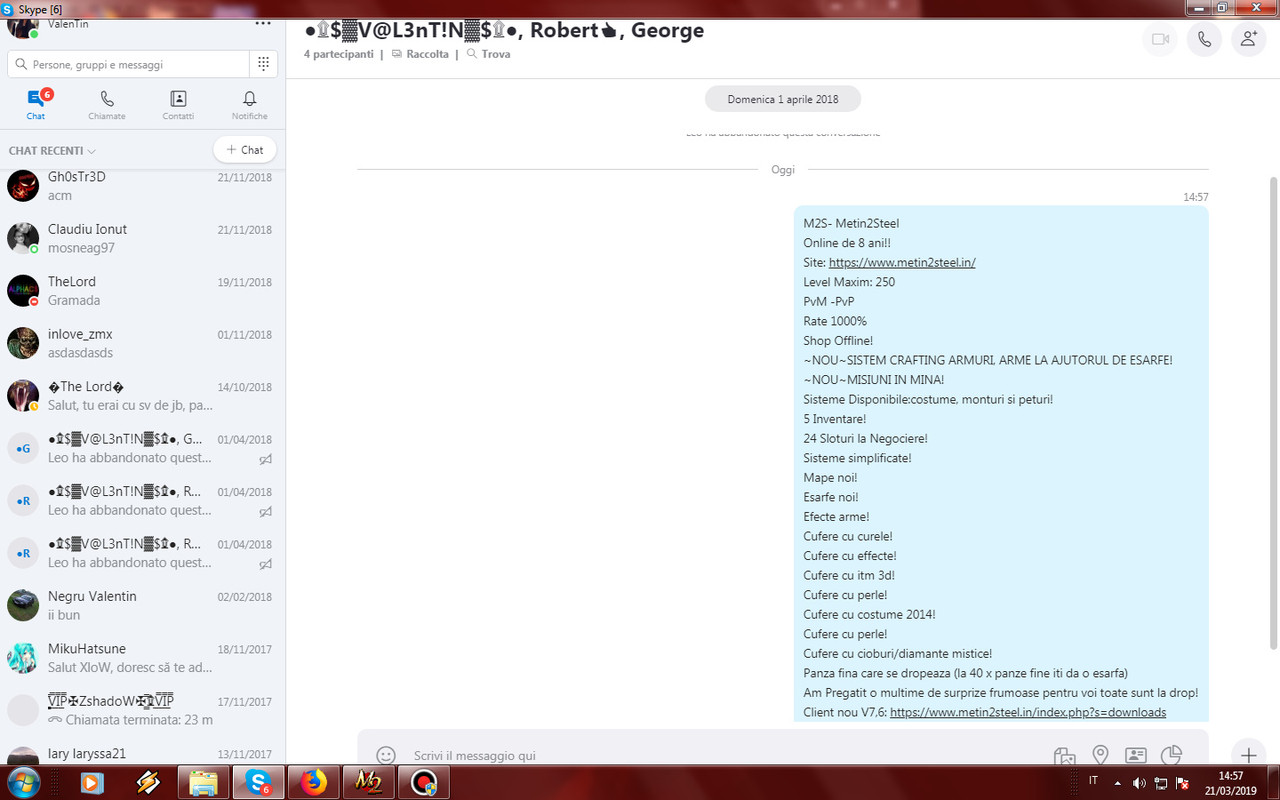Expand the CHAT RECENTI filter dropdown
Viewport: 1280px width, 800px height.
point(52,151)
